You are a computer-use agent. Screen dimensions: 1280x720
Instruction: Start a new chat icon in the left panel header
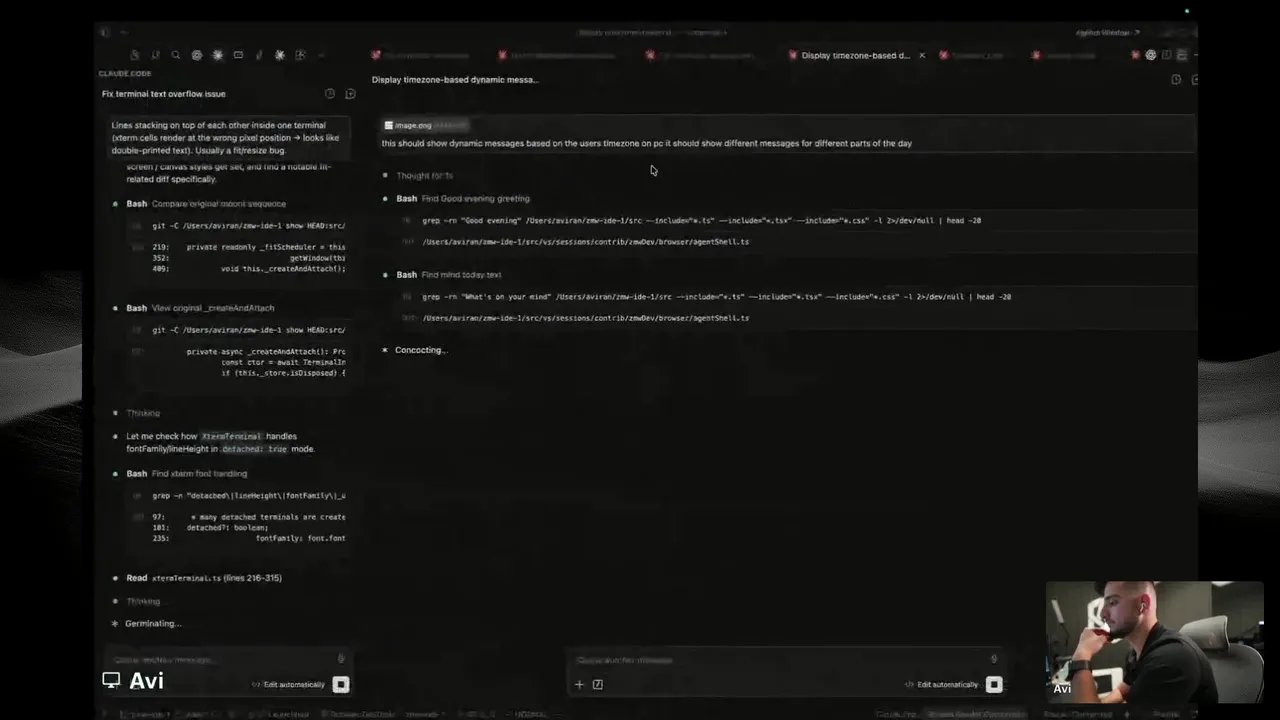pyautogui.click(x=350, y=94)
